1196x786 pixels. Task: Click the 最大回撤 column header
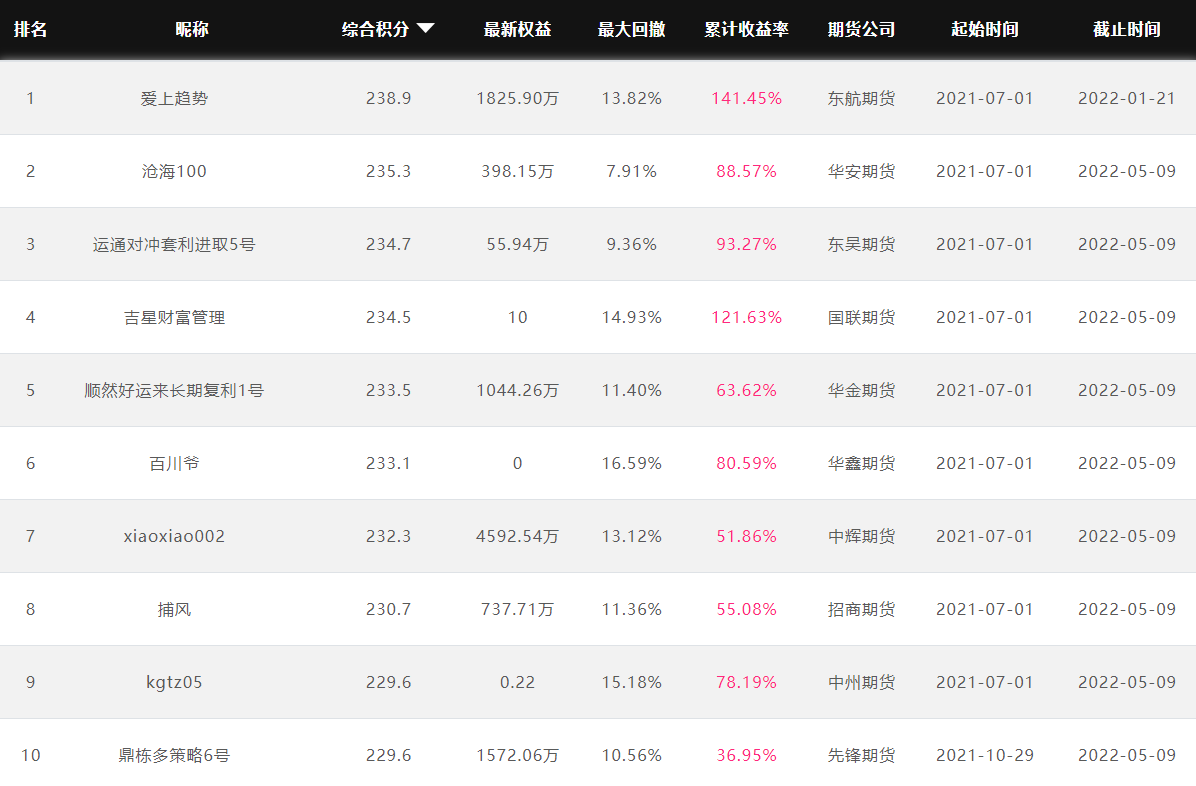(632, 29)
